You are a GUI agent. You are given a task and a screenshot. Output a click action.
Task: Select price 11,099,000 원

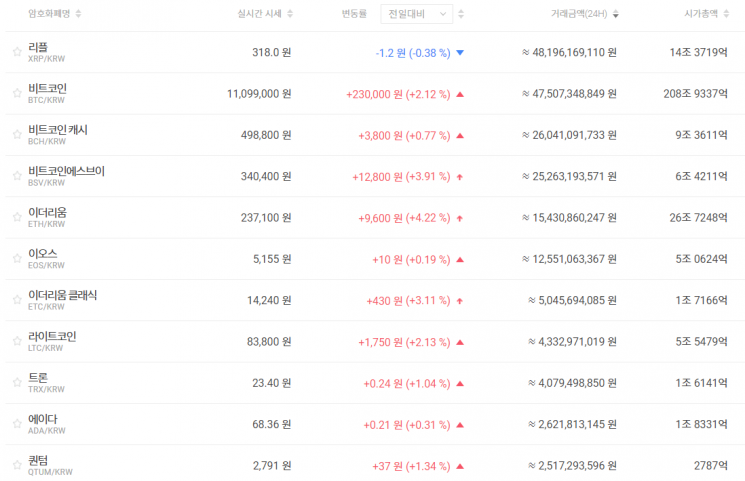coord(259,94)
